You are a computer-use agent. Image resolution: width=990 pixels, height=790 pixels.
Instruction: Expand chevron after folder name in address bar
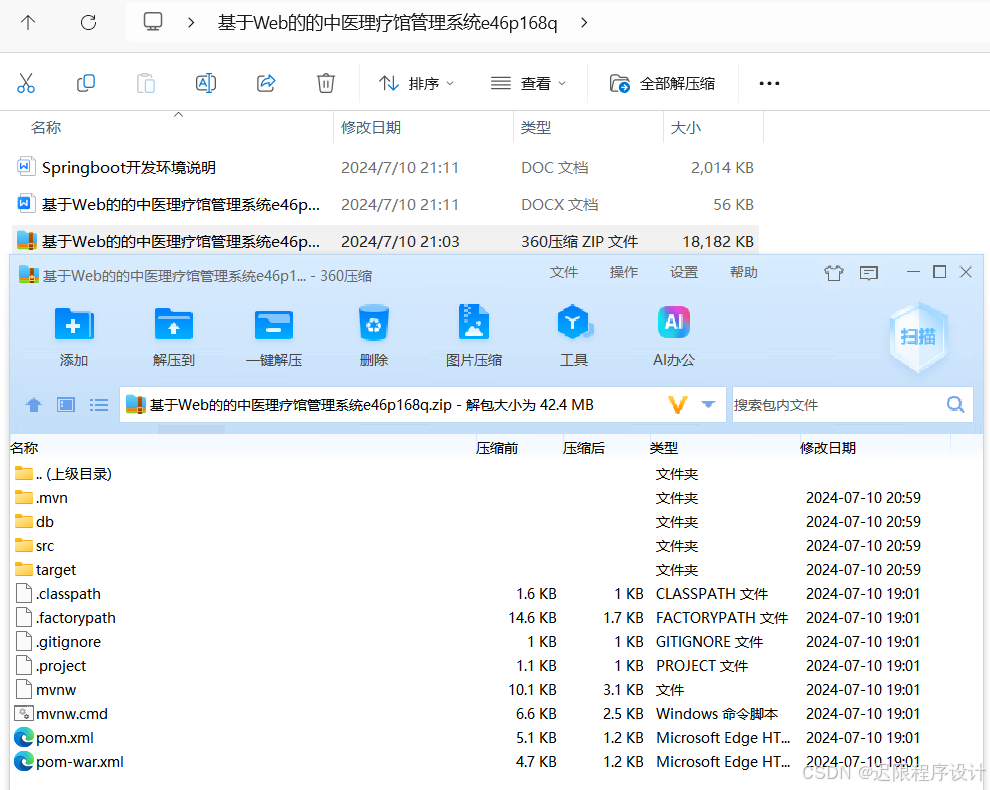584,23
